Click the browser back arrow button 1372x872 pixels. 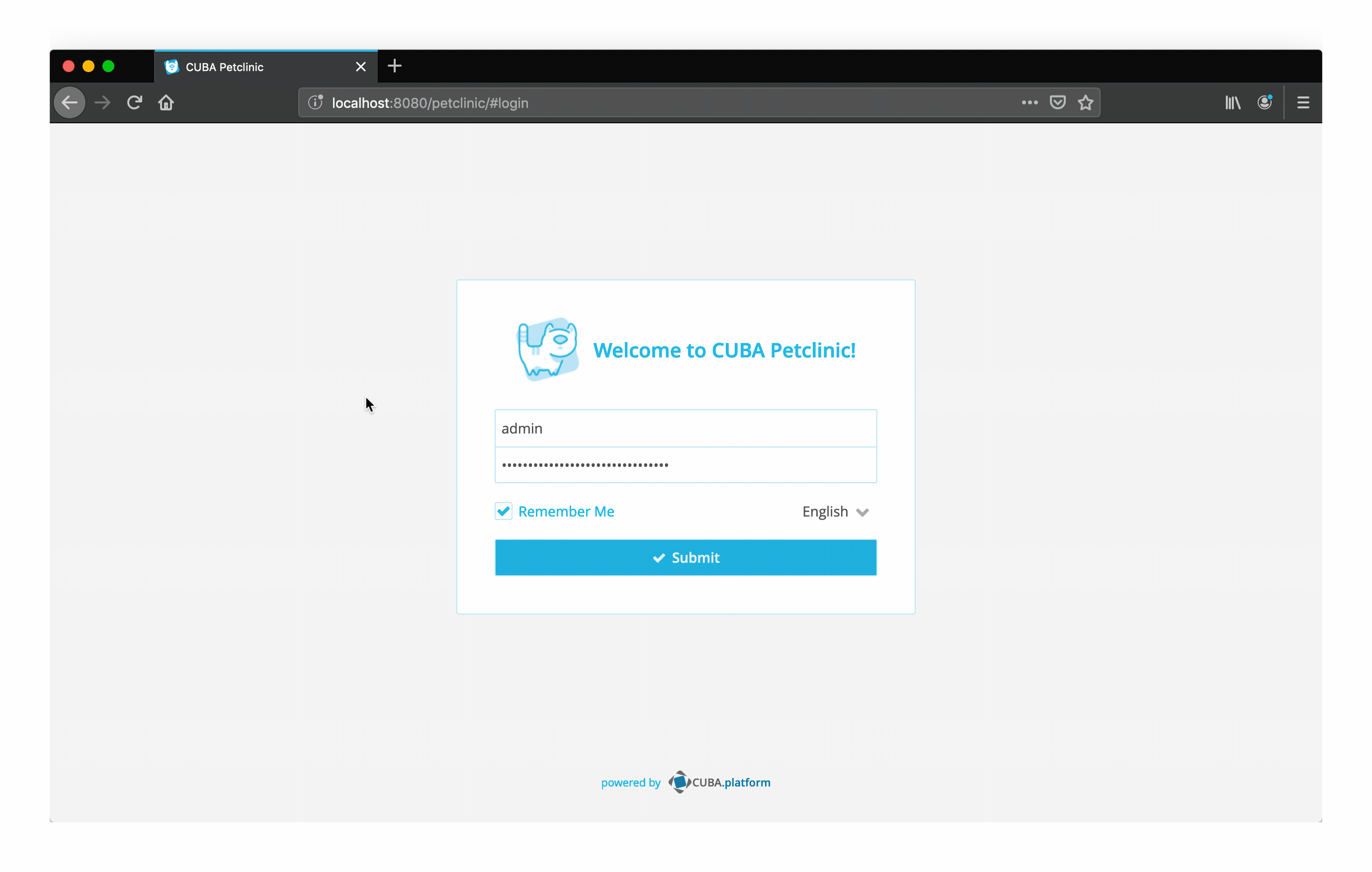pos(70,102)
